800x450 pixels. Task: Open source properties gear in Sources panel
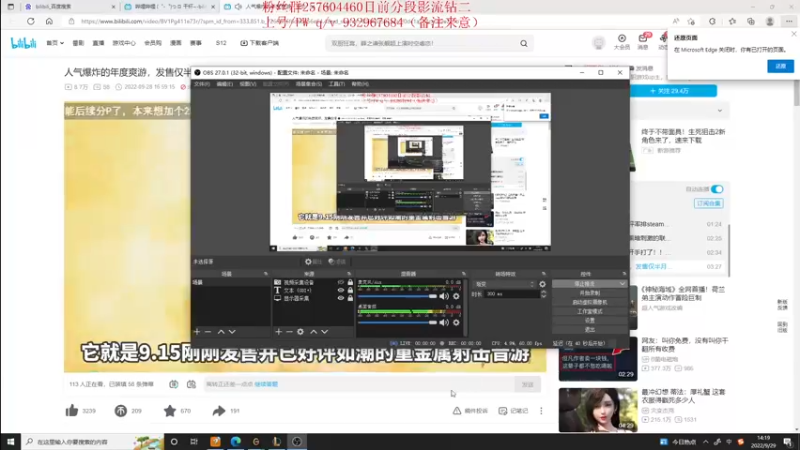[x=301, y=332]
